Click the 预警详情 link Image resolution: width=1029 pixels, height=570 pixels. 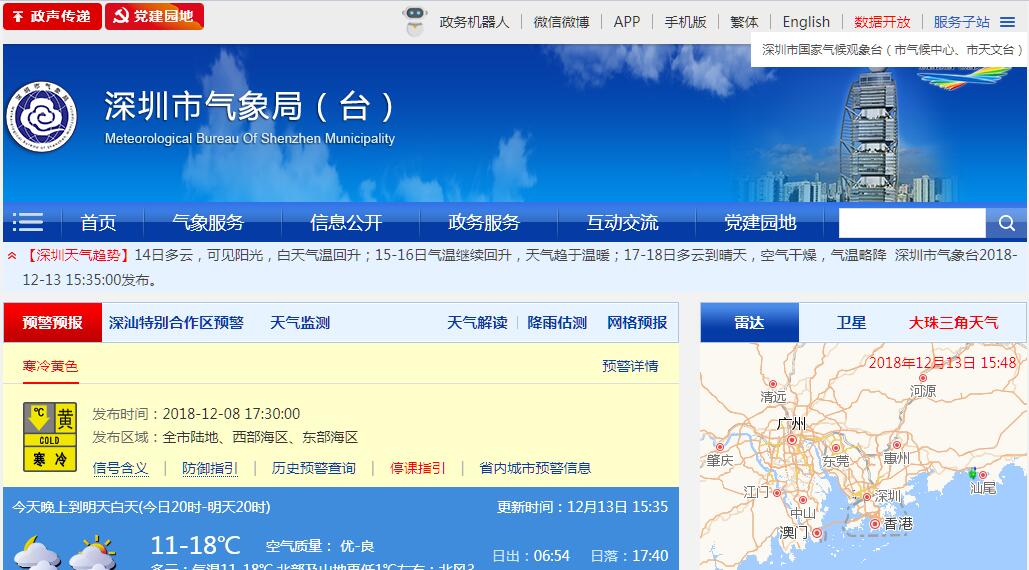pyautogui.click(x=630, y=366)
